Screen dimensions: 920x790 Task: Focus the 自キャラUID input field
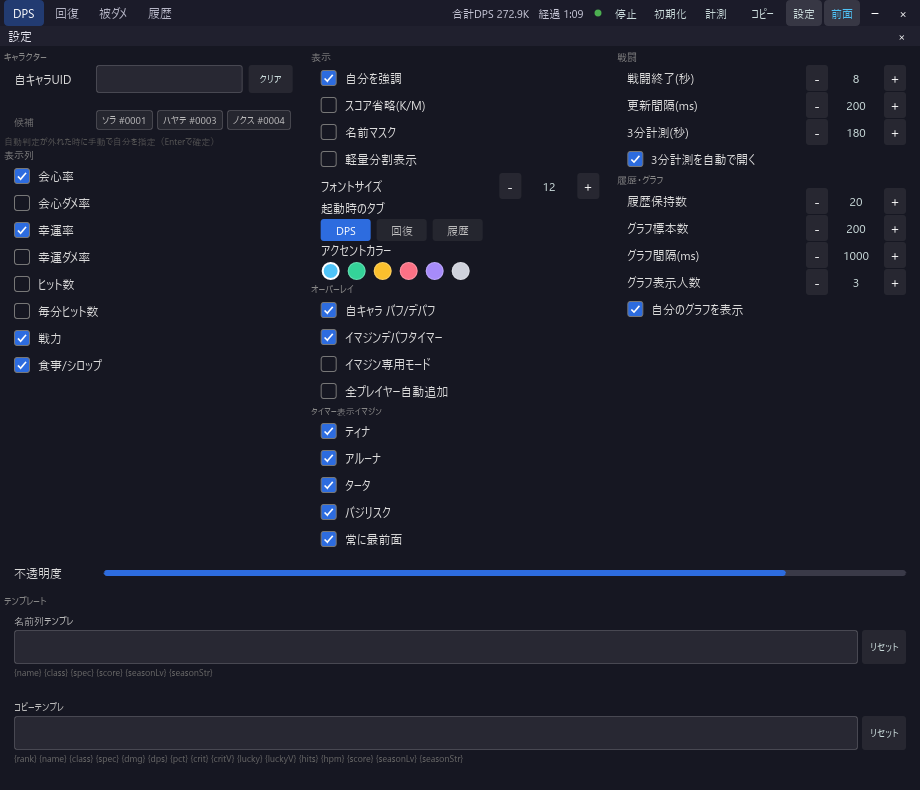(x=169, y=79)
